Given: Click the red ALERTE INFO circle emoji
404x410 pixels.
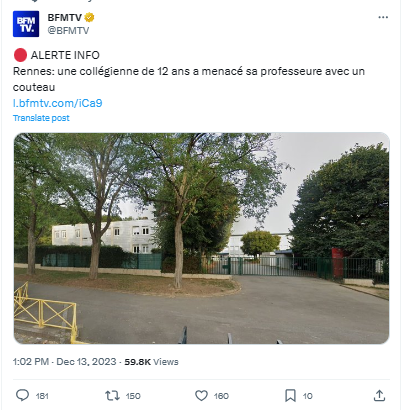Looking at the screenshot, I should point(20,55).
